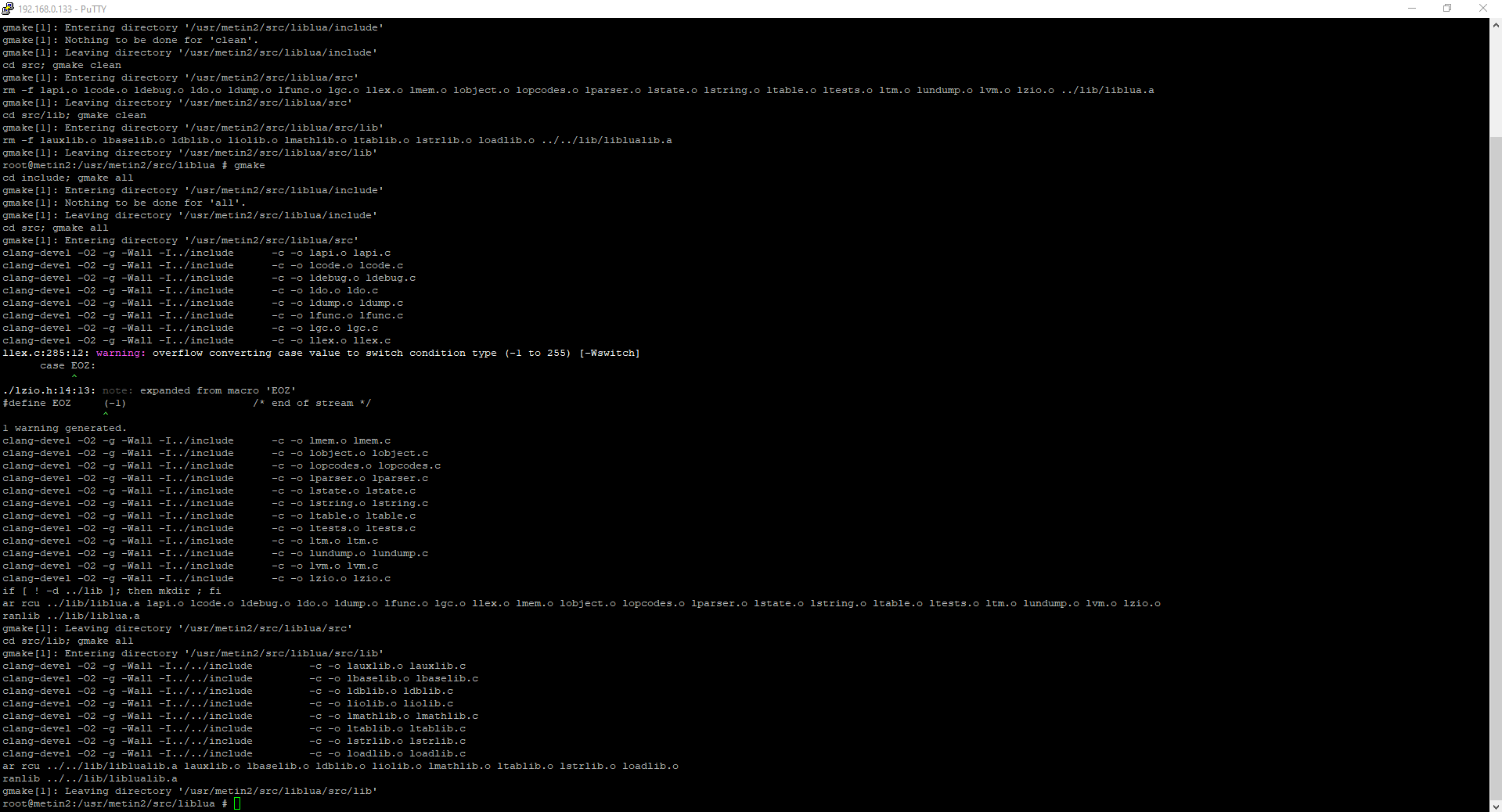
Task: Click 'rm -f lapi.o lcode.o' line
Action: click(x=578, y=90)
